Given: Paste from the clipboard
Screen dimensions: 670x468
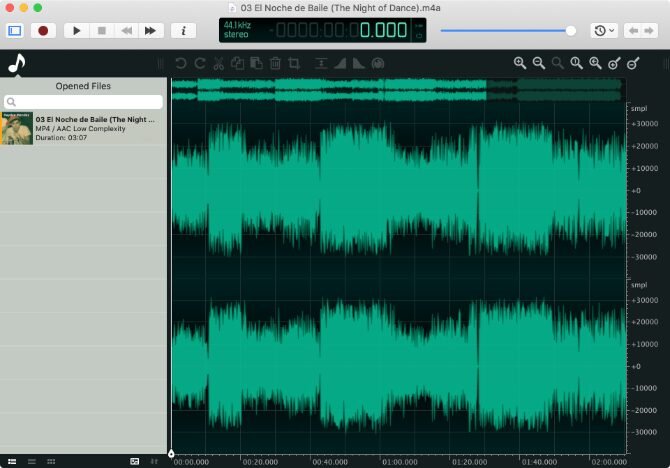Looking at the screenshot, I should (x=256, y=64).
